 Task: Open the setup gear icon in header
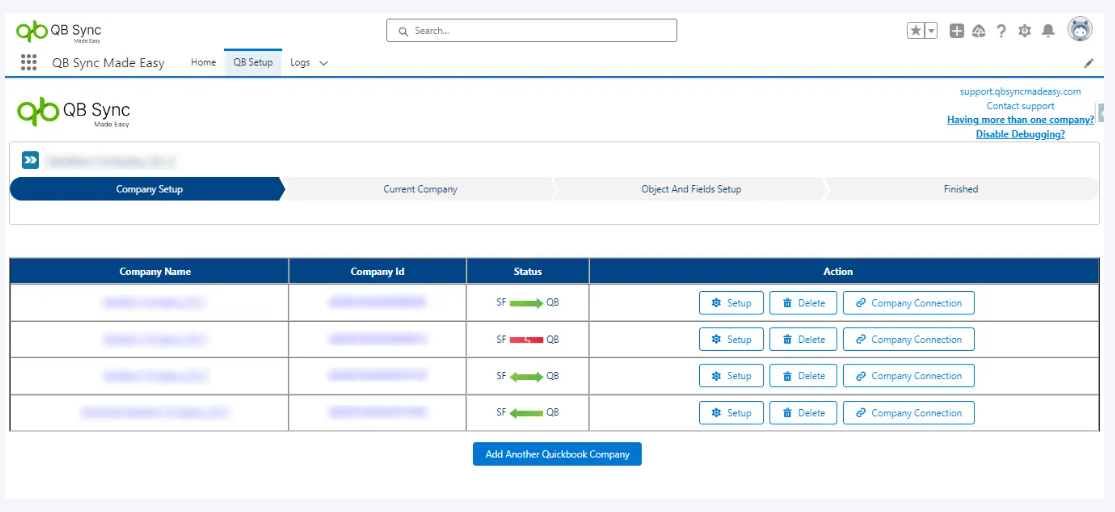pyautogui.click(x=1025, y=31)
